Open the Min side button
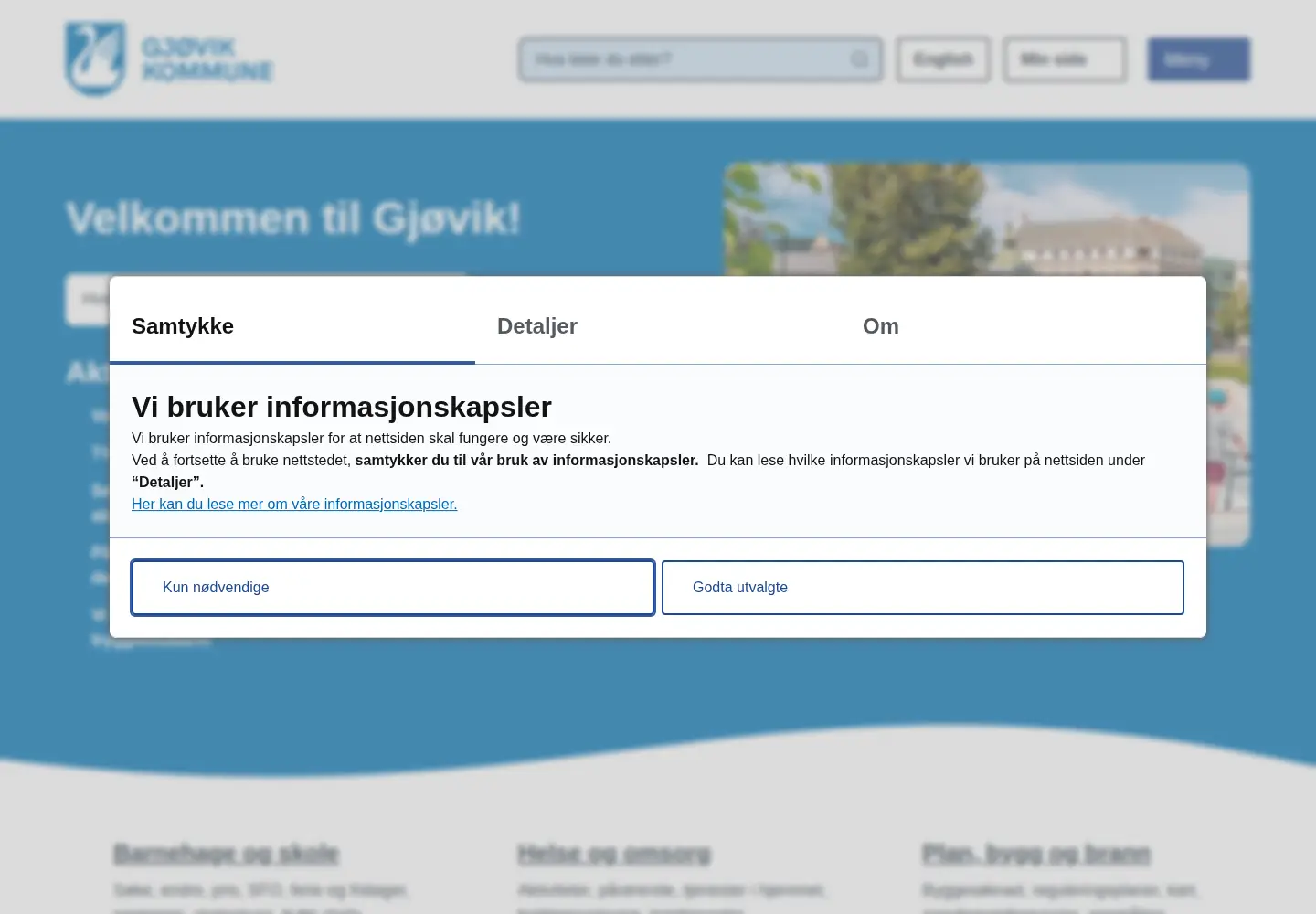The width and height of the screenshot is (1316, 914). click(x=1065, y=59)
